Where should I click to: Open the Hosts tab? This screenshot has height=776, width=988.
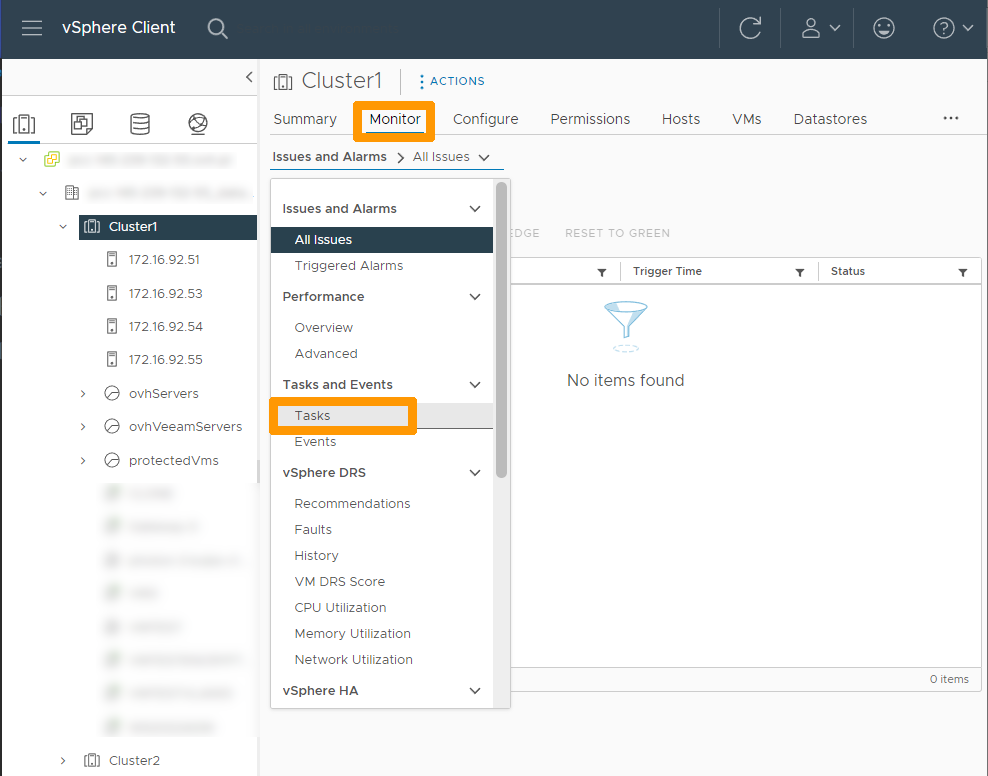(x=681, y=119)
